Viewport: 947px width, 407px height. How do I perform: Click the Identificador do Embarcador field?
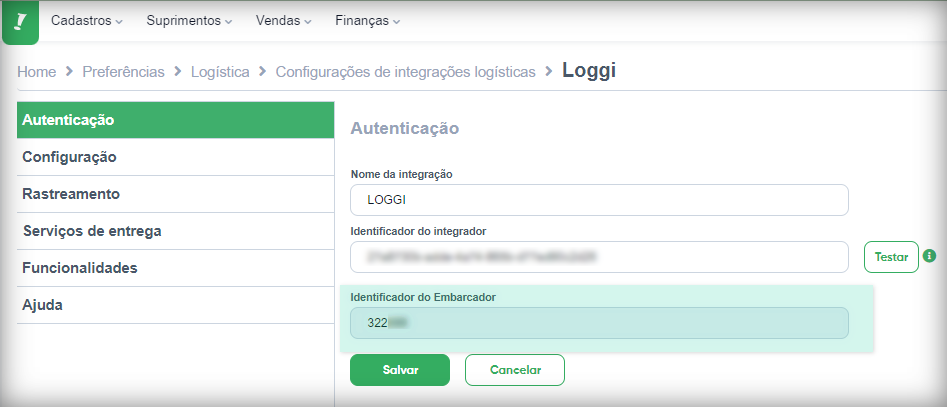click(x=599, y=323)
